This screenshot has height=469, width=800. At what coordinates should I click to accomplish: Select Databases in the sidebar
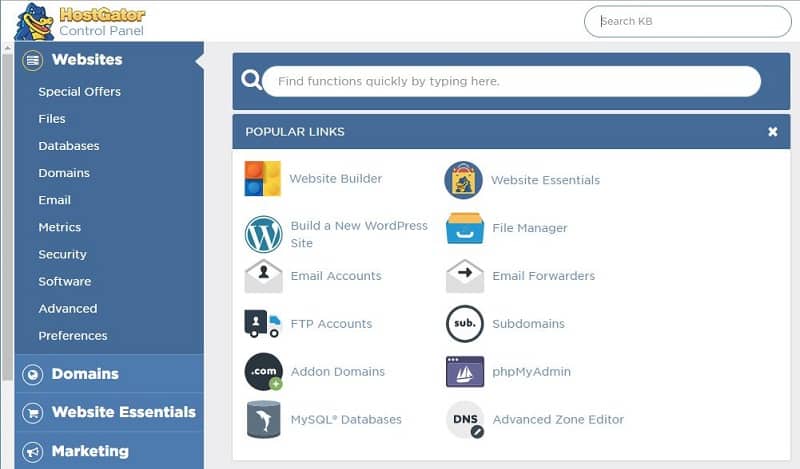tap(69, 146)
